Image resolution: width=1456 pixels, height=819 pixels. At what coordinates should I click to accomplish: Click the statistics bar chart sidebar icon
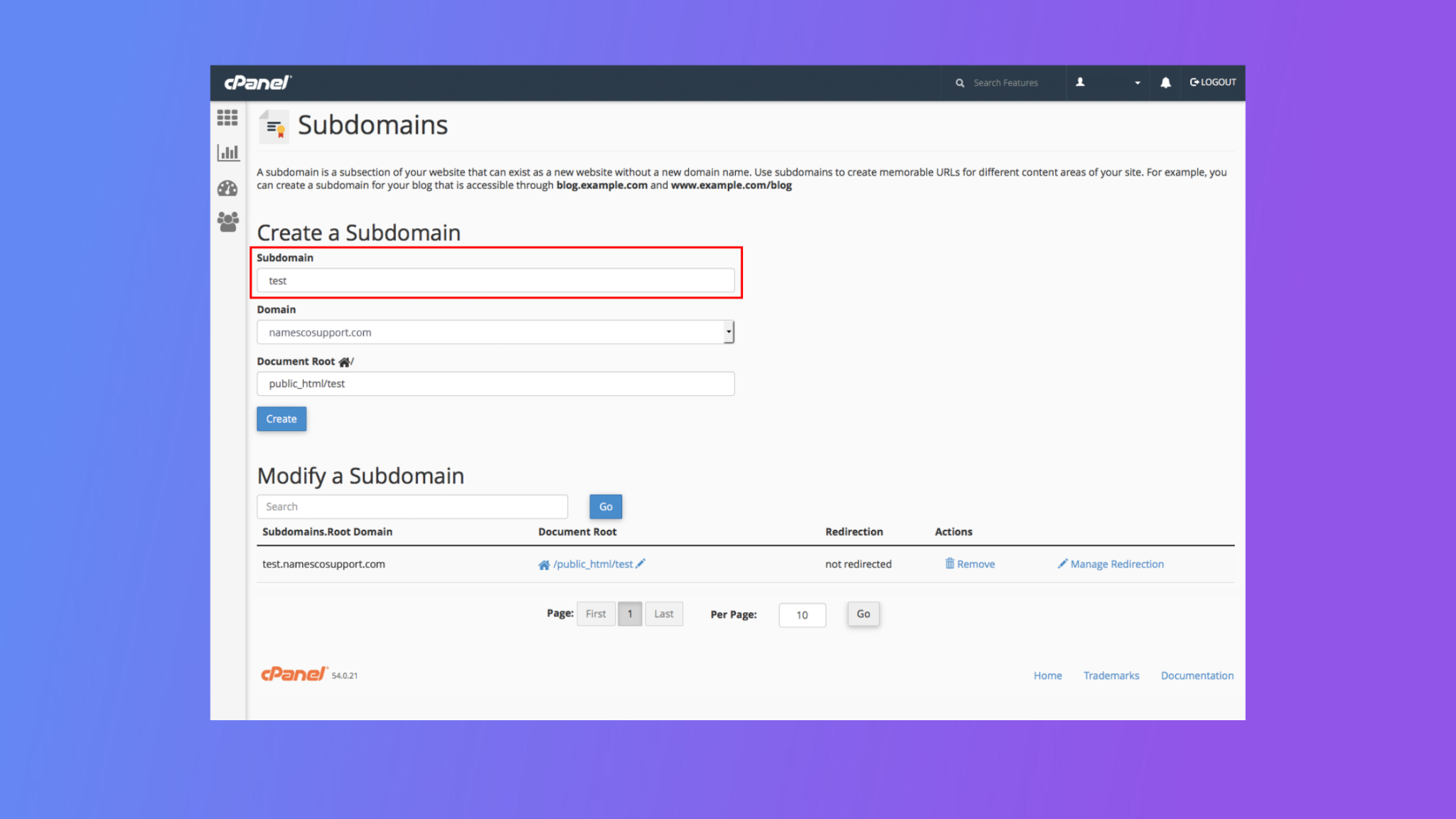(x=227, y=152)
